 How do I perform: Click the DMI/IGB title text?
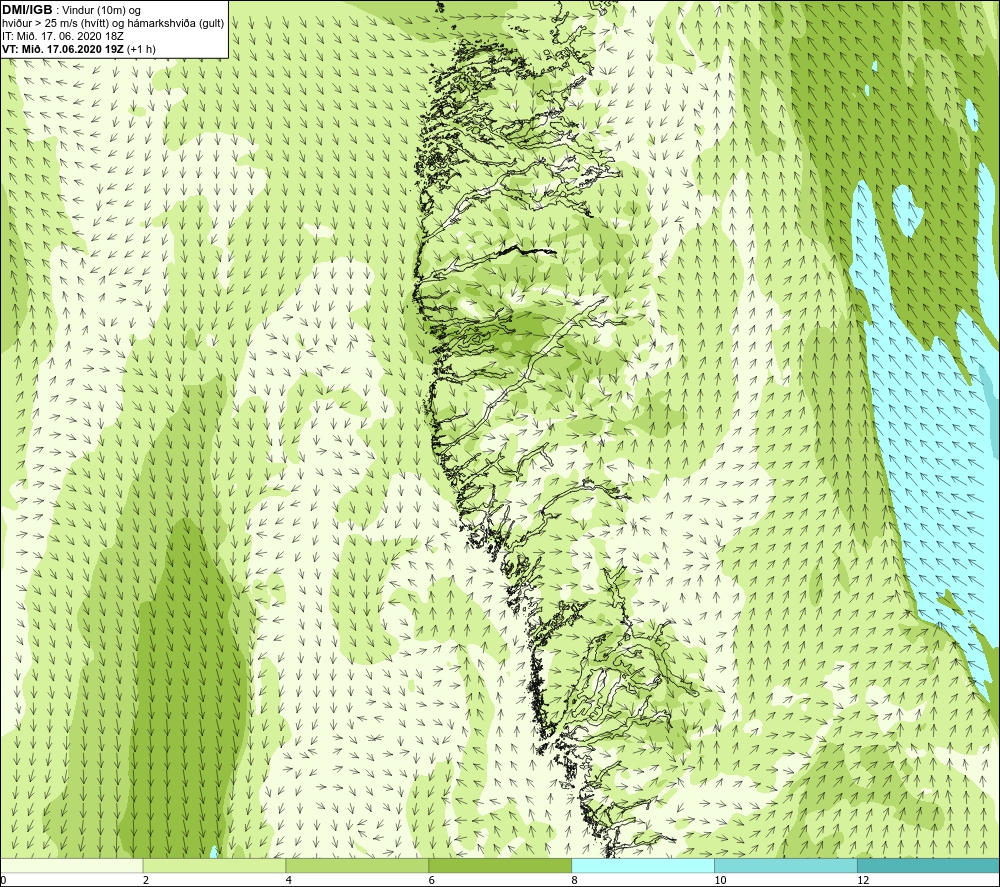pos(27,10)
